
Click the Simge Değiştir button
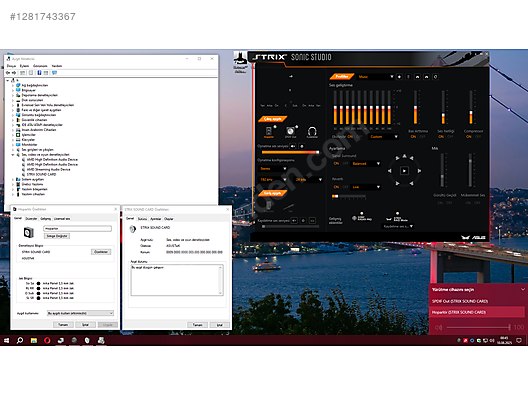(x=57, y=236)
